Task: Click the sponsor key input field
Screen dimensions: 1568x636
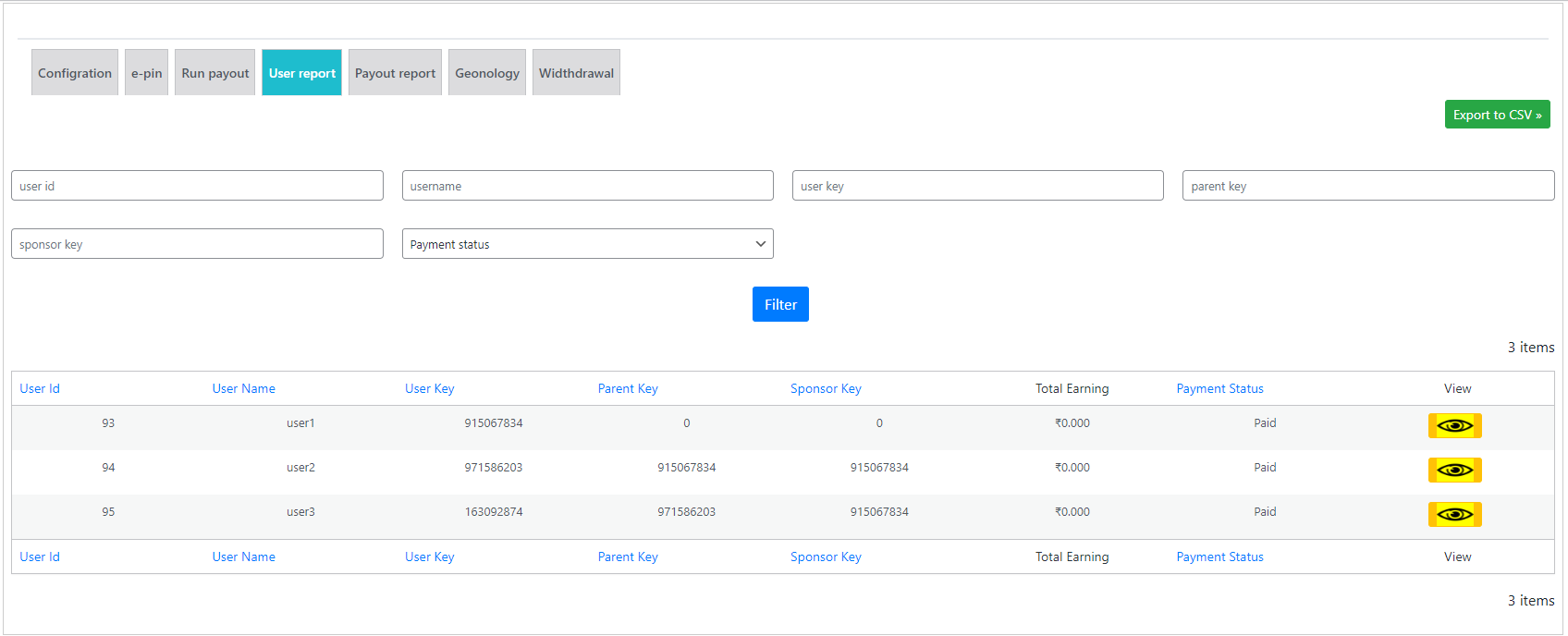Action: pyautogui.click(x=197, y=244)
